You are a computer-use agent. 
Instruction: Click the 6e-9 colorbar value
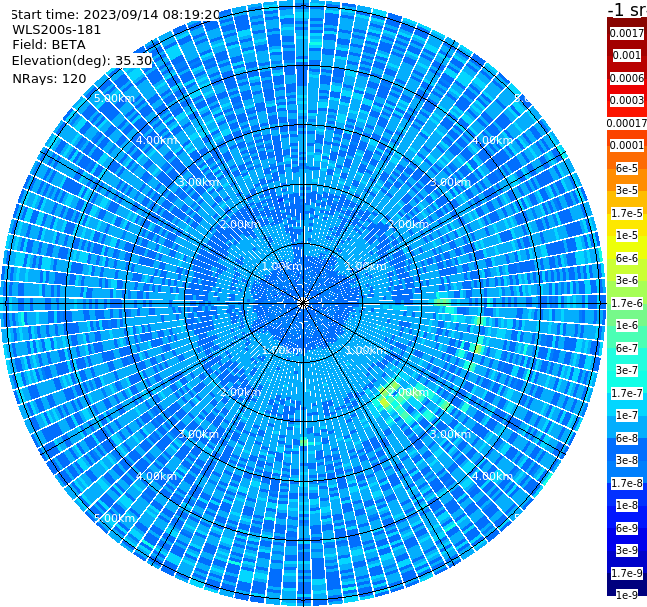click(x=627, y=528)
